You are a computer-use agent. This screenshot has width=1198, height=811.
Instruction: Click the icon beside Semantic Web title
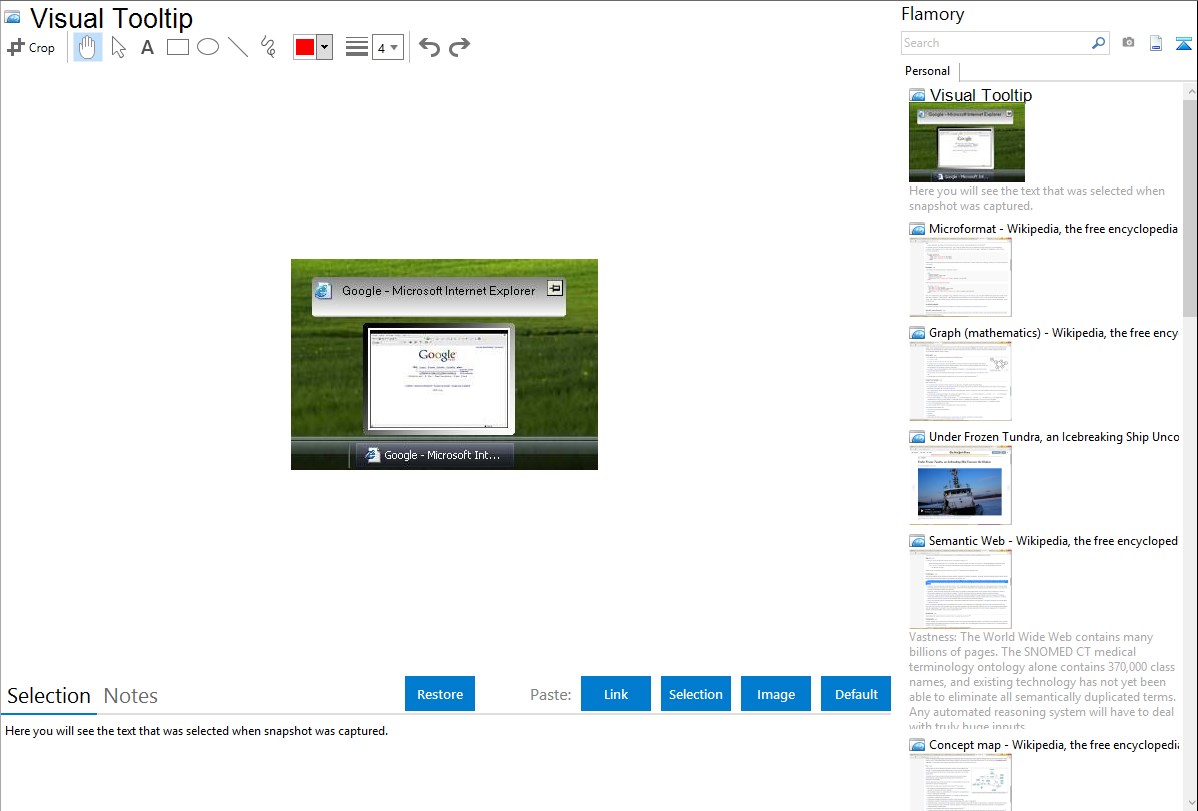(x=918, y=541)
